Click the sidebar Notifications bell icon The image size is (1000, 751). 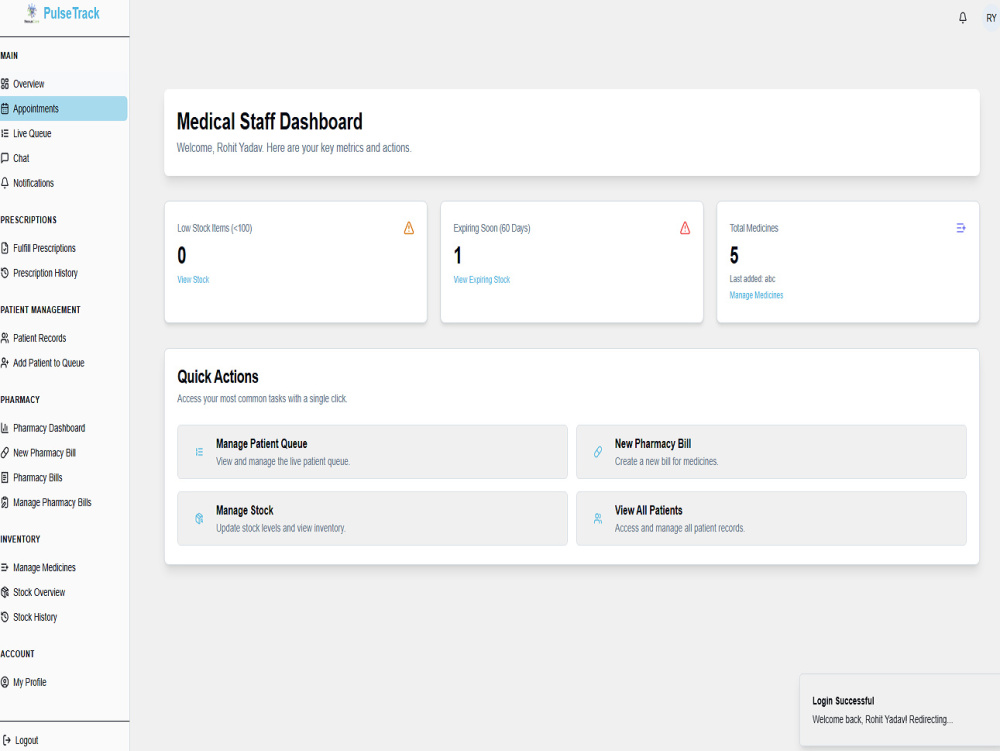[5, 183]
